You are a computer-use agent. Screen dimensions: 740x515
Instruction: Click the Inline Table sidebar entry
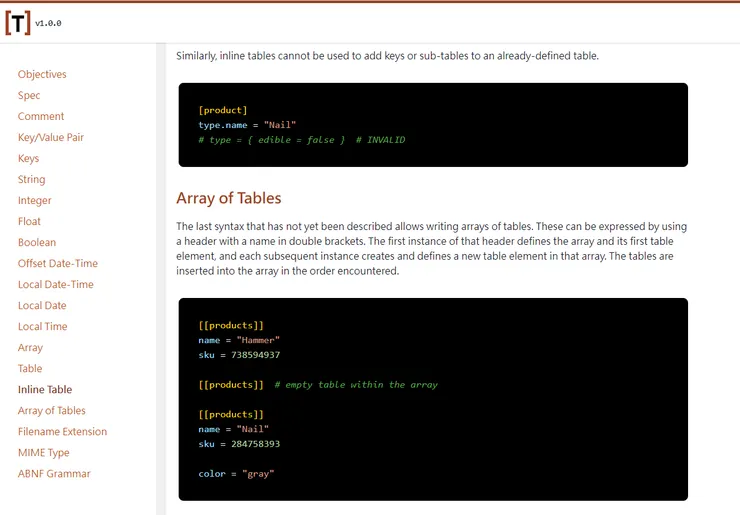[x=45, y=389]
